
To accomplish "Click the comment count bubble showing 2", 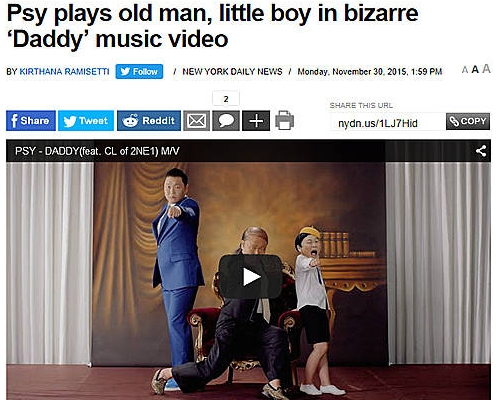I will [226, 99].
